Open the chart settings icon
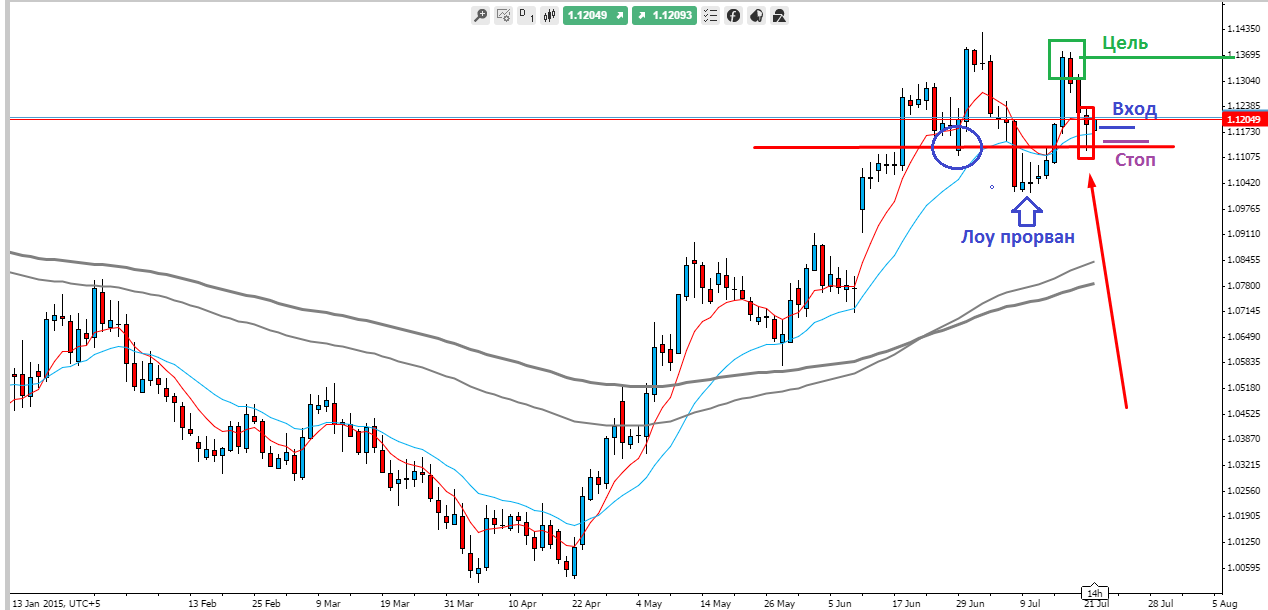The height and width of the screenshot is (610, 1268). [503, 15]
